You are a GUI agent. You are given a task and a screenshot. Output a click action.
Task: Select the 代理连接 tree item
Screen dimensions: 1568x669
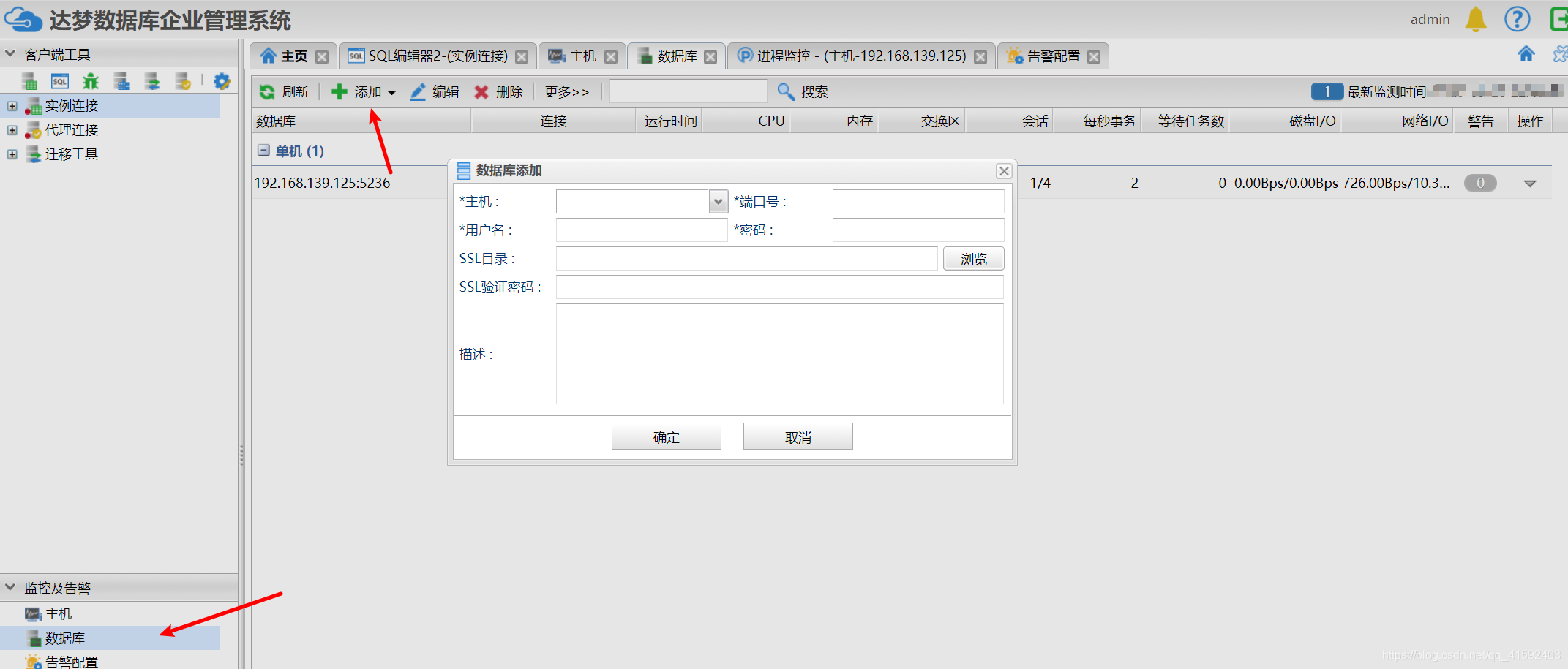(x=72, y=130)
